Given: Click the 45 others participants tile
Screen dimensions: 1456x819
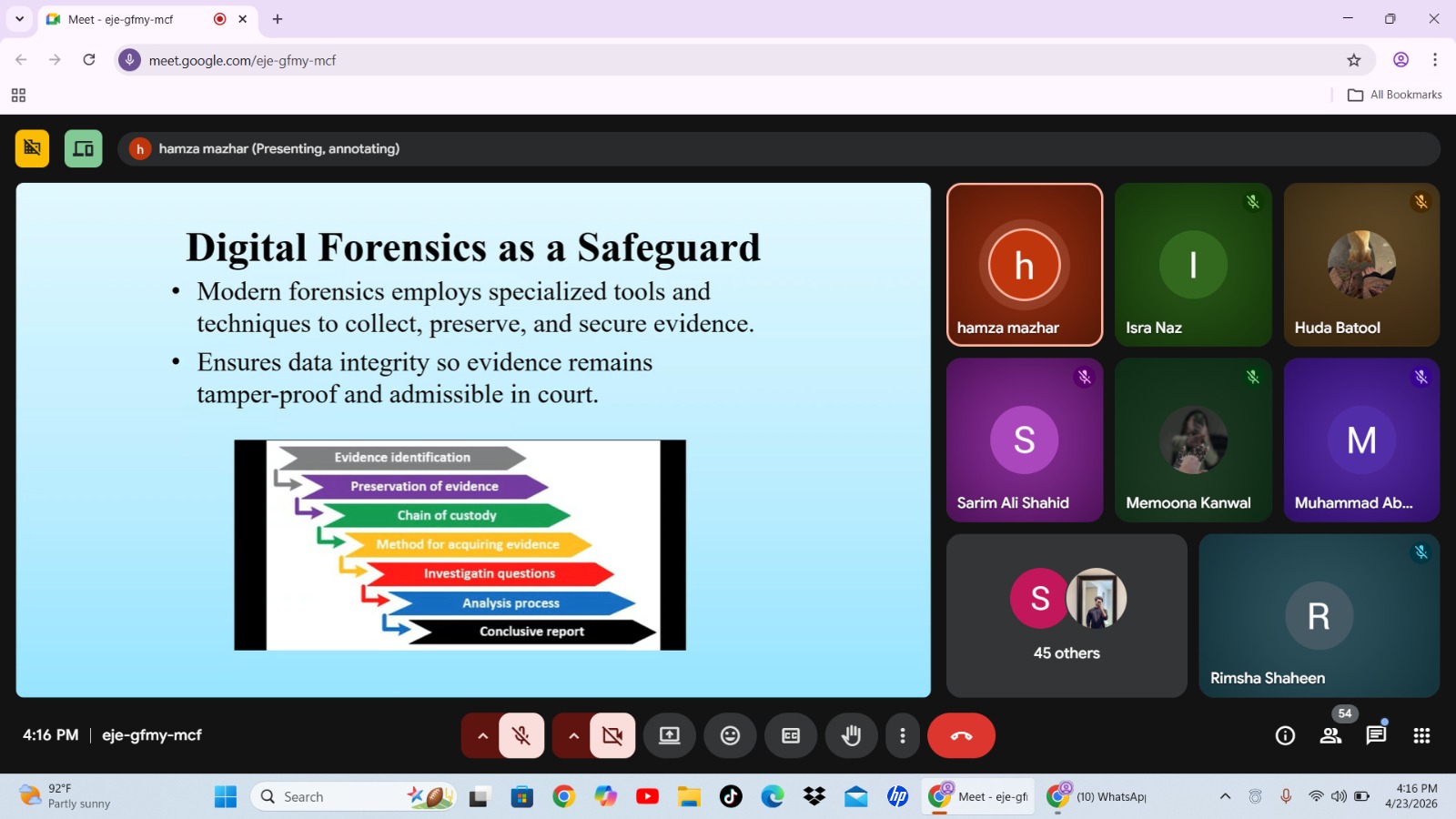Looking at the screenshot, I should click(x=1067, y=616).
